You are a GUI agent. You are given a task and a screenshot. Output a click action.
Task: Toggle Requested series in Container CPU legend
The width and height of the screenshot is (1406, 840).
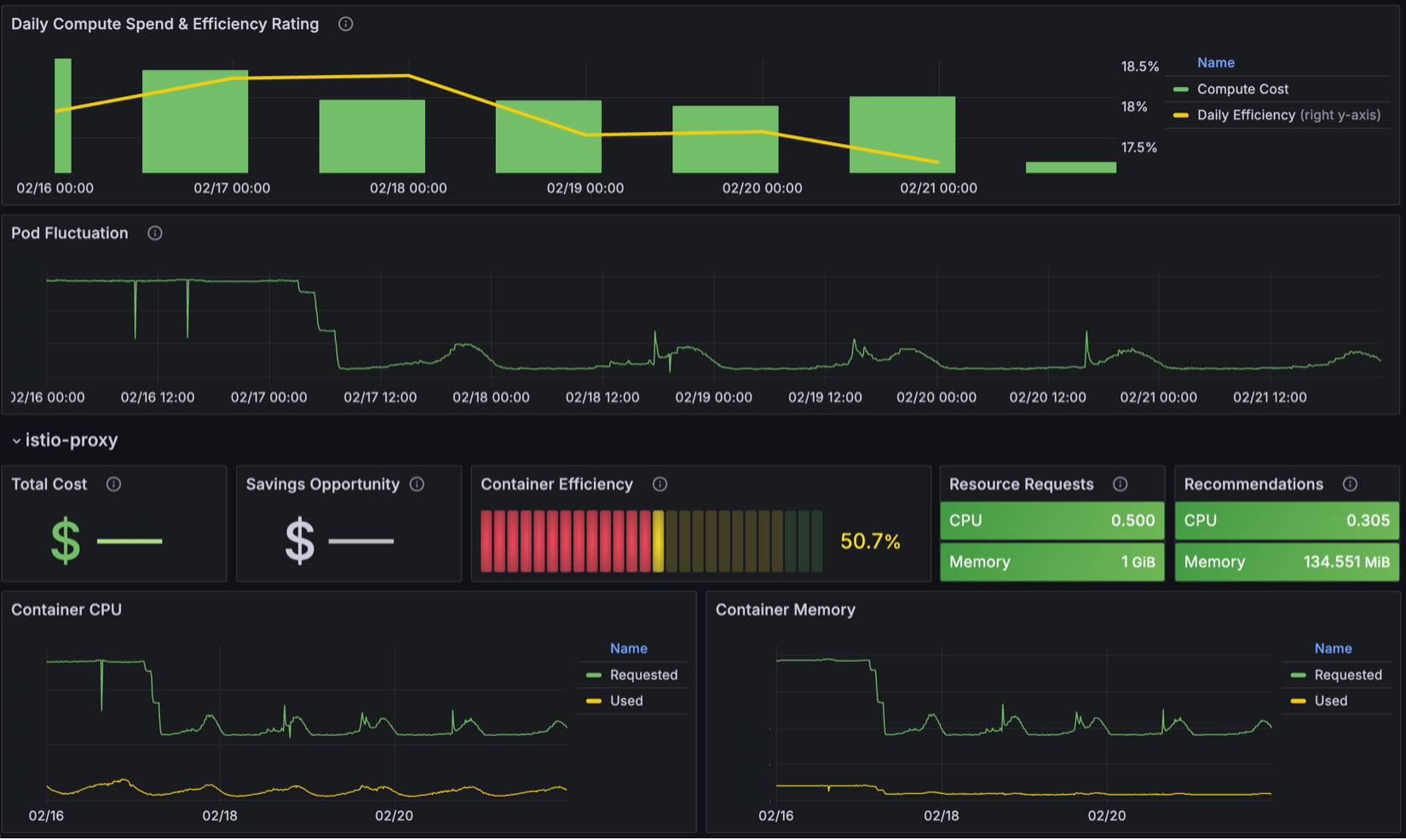coord(643,675)
